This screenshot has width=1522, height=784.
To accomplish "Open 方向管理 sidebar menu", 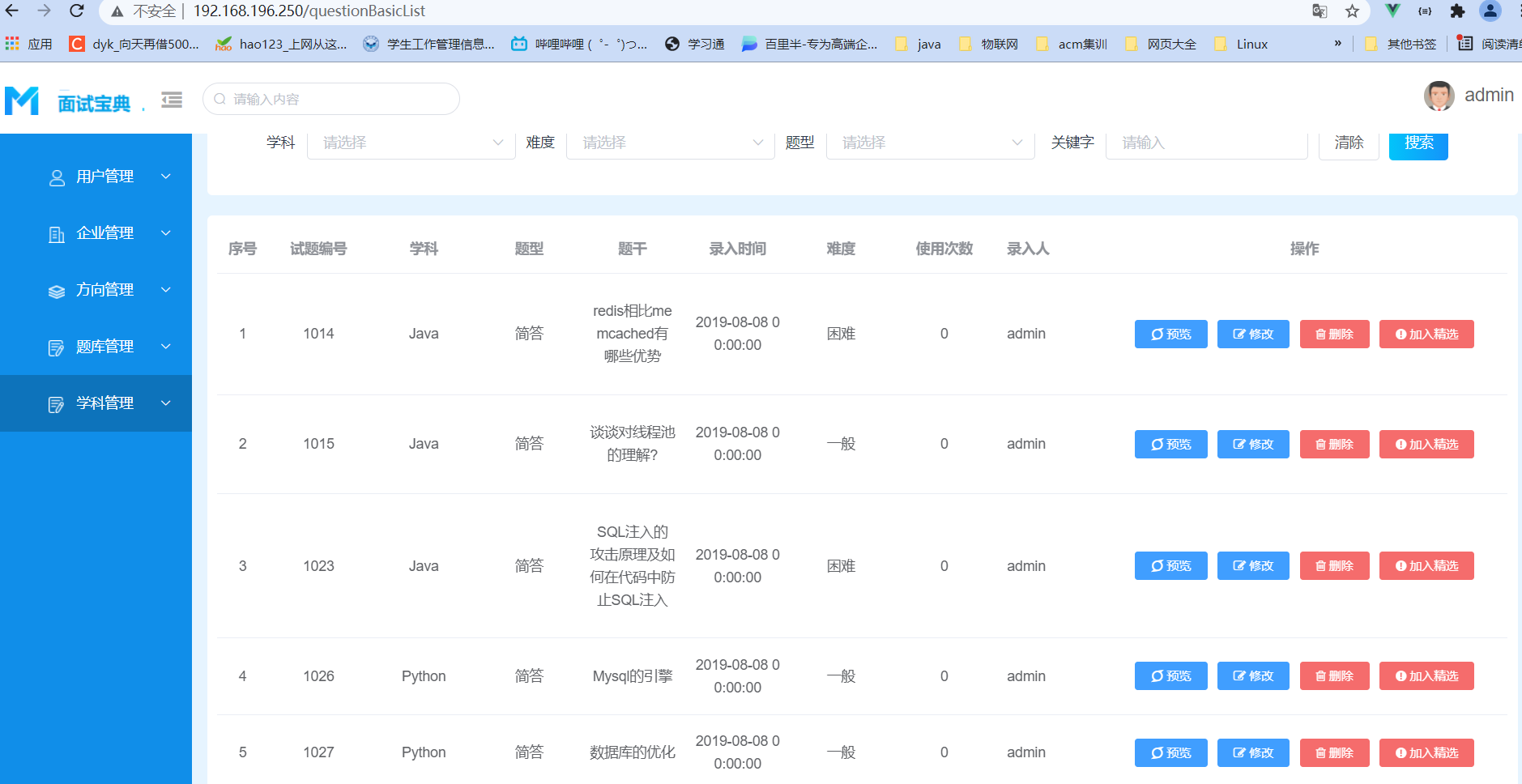I will (96, 290).
